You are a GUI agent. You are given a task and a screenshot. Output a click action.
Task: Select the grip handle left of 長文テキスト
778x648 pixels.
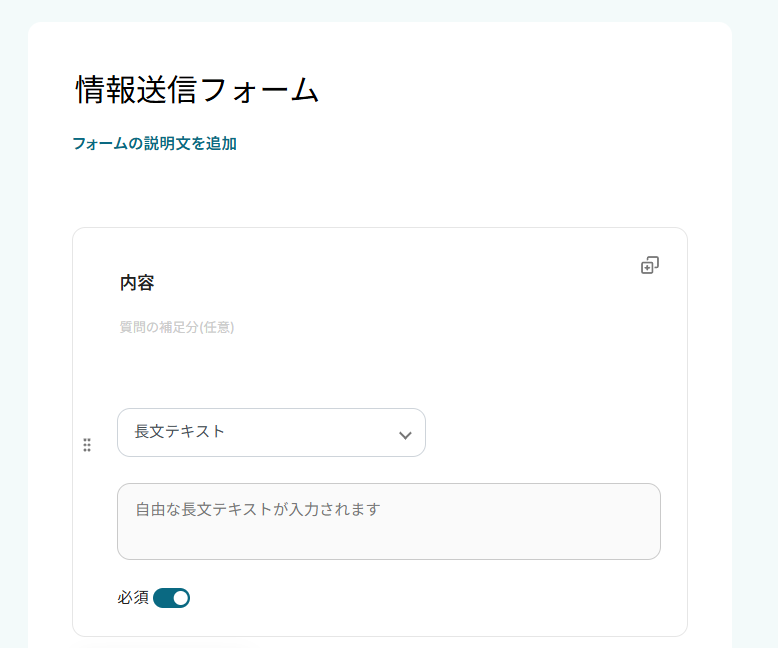(x=87, y=445)
